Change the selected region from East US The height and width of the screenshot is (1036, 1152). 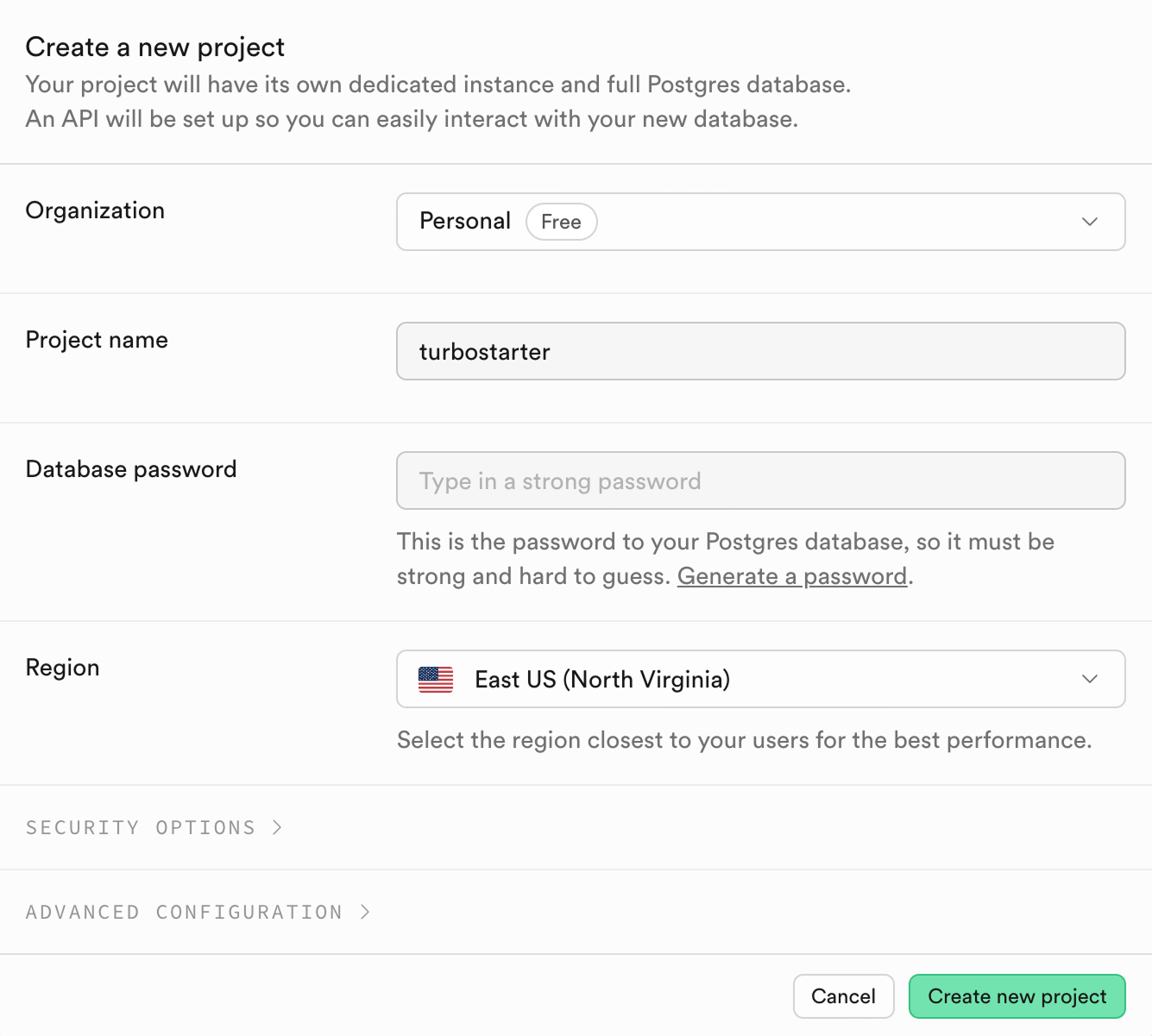(760, 679)
